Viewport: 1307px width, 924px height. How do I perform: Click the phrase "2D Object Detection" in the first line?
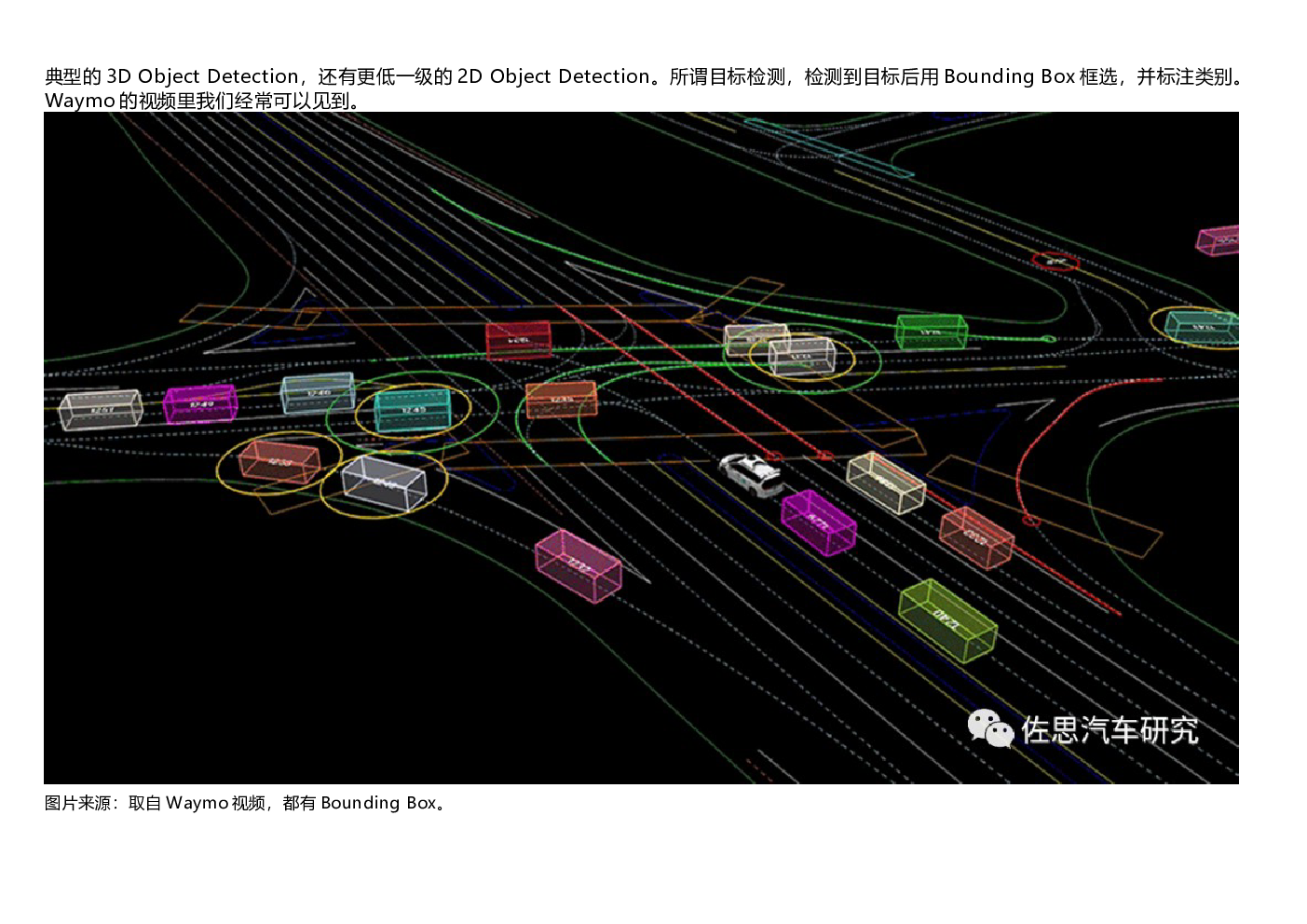point(553,76)
